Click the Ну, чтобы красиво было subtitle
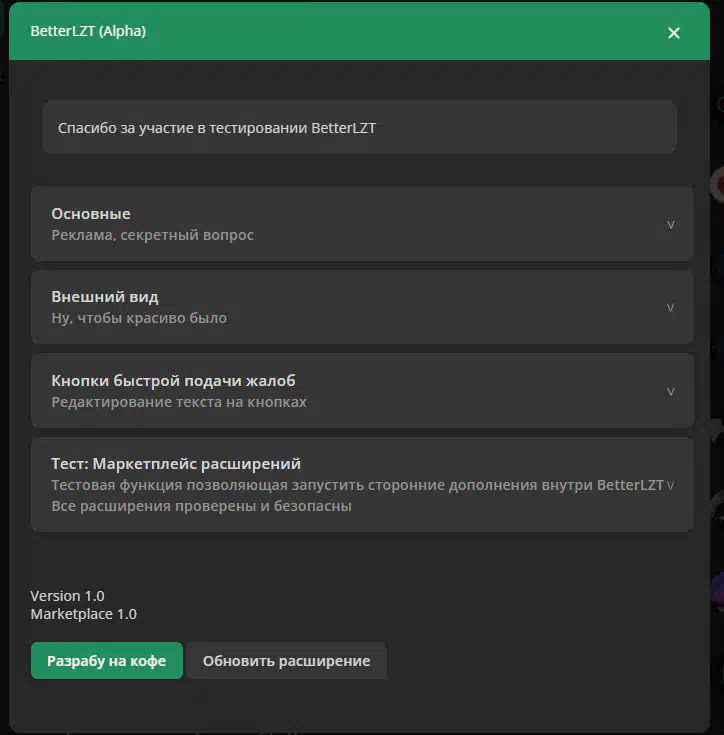724x735 pixels. 139,318
